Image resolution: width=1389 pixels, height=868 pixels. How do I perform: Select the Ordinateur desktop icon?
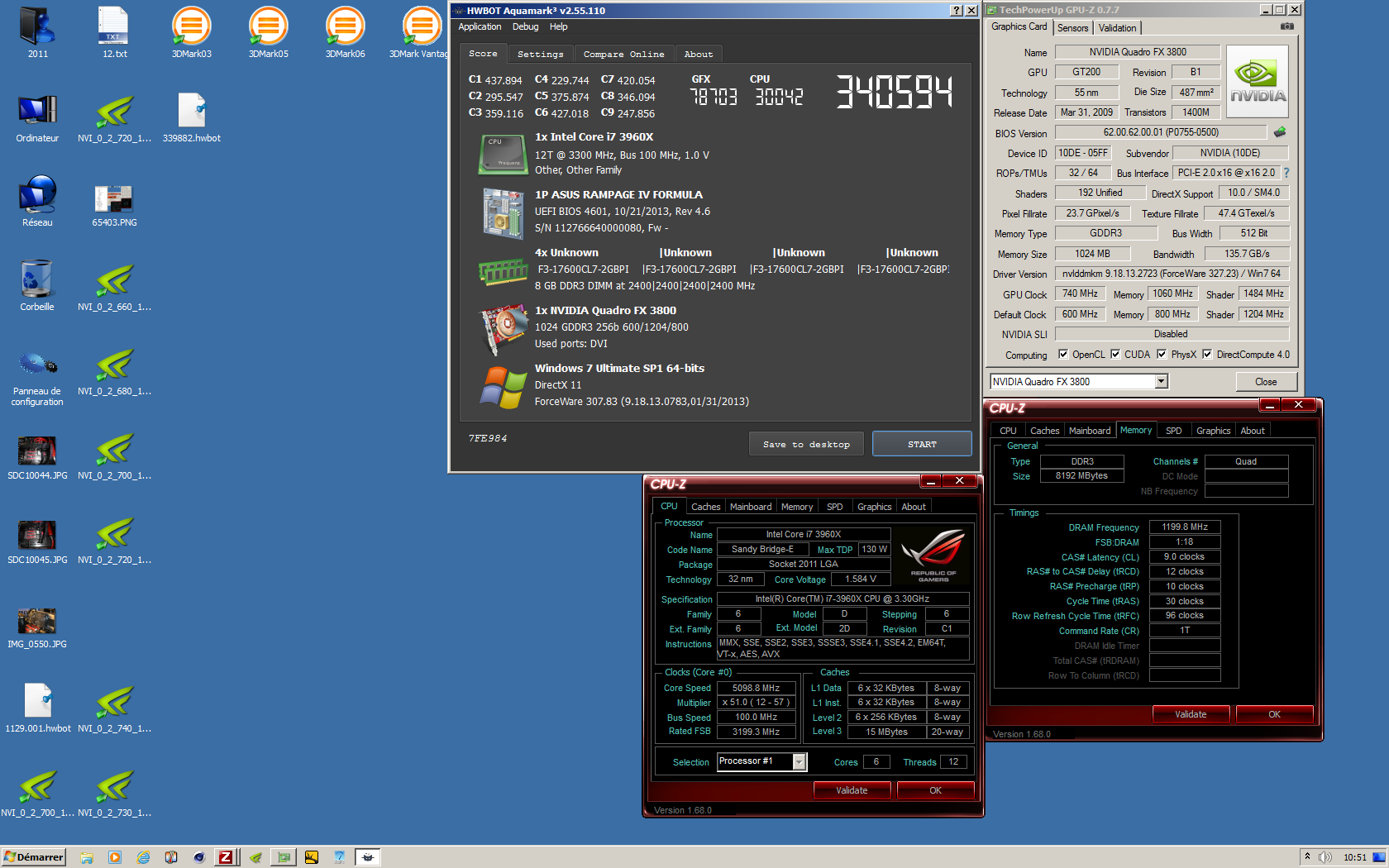tap(37, 117)
